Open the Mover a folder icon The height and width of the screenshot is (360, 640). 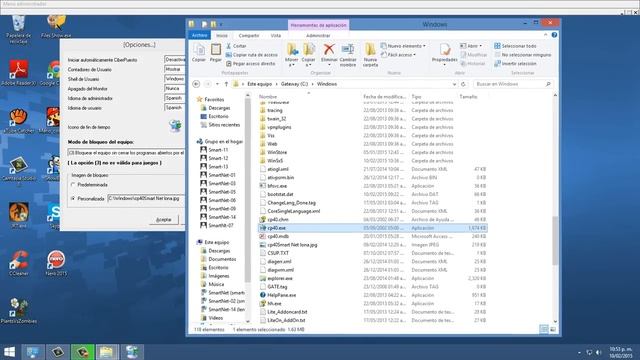[292, 55]
